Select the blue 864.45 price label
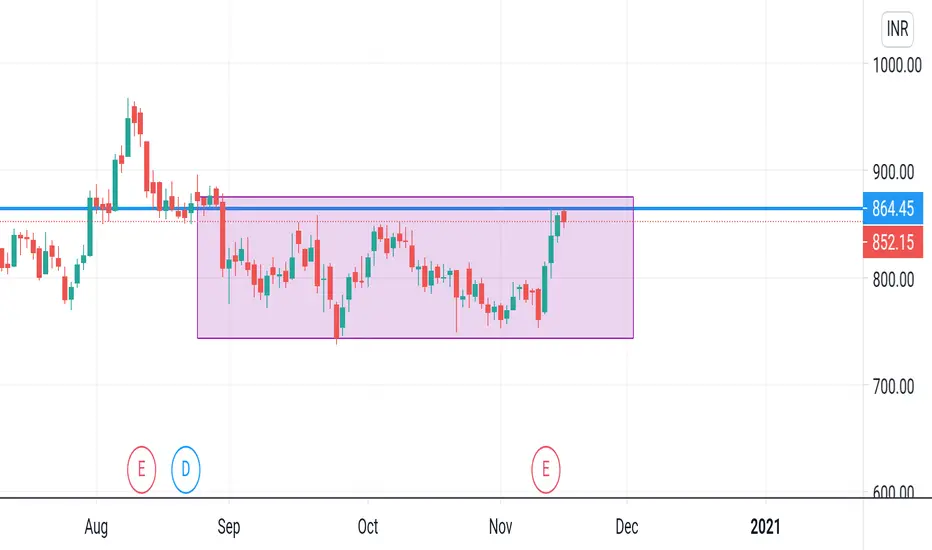This screenshot has width=932, height=550. click(x=893, y=209)
